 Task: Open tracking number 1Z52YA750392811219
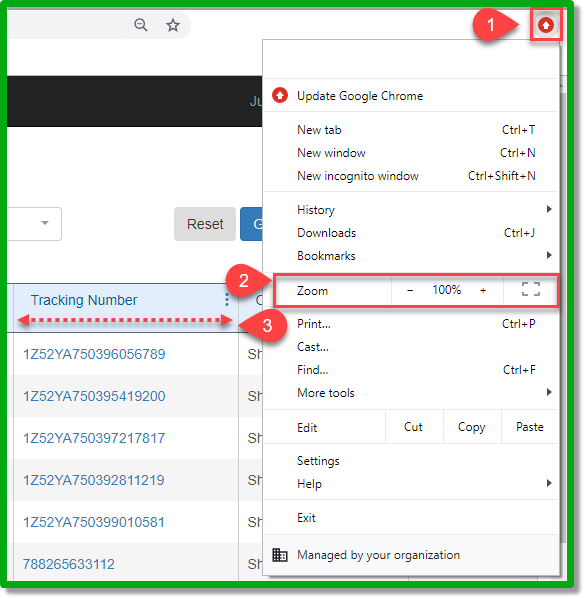[94, 480]
